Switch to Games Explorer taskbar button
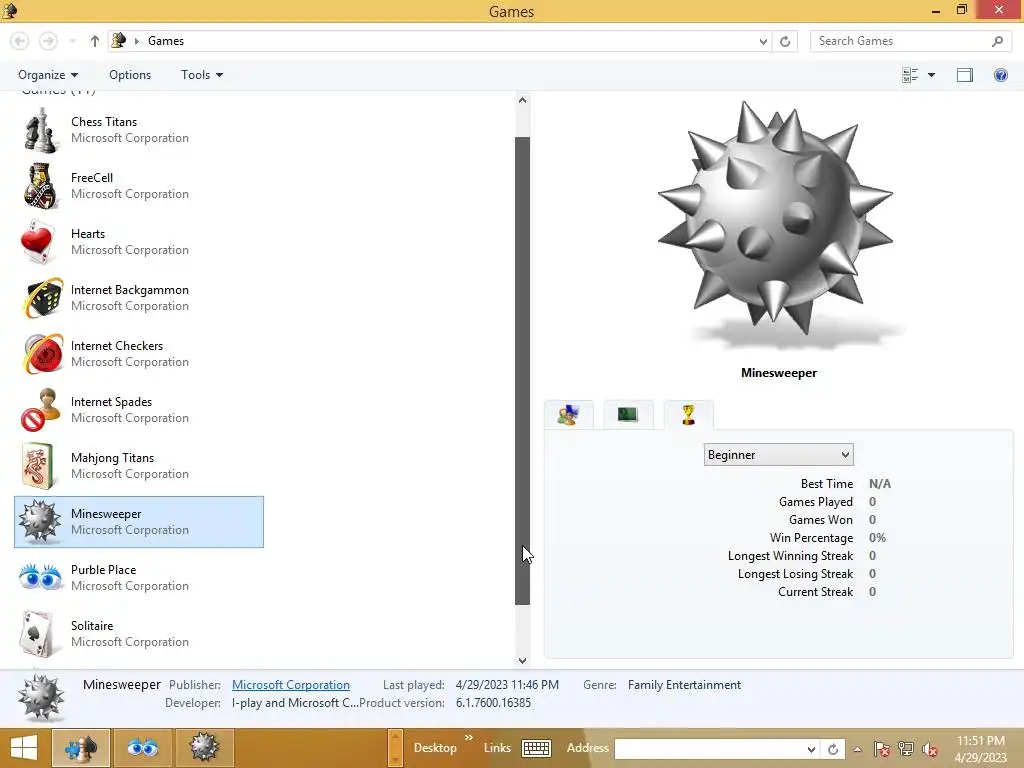This screenshot has width=1024, height=768. point(81,748)
